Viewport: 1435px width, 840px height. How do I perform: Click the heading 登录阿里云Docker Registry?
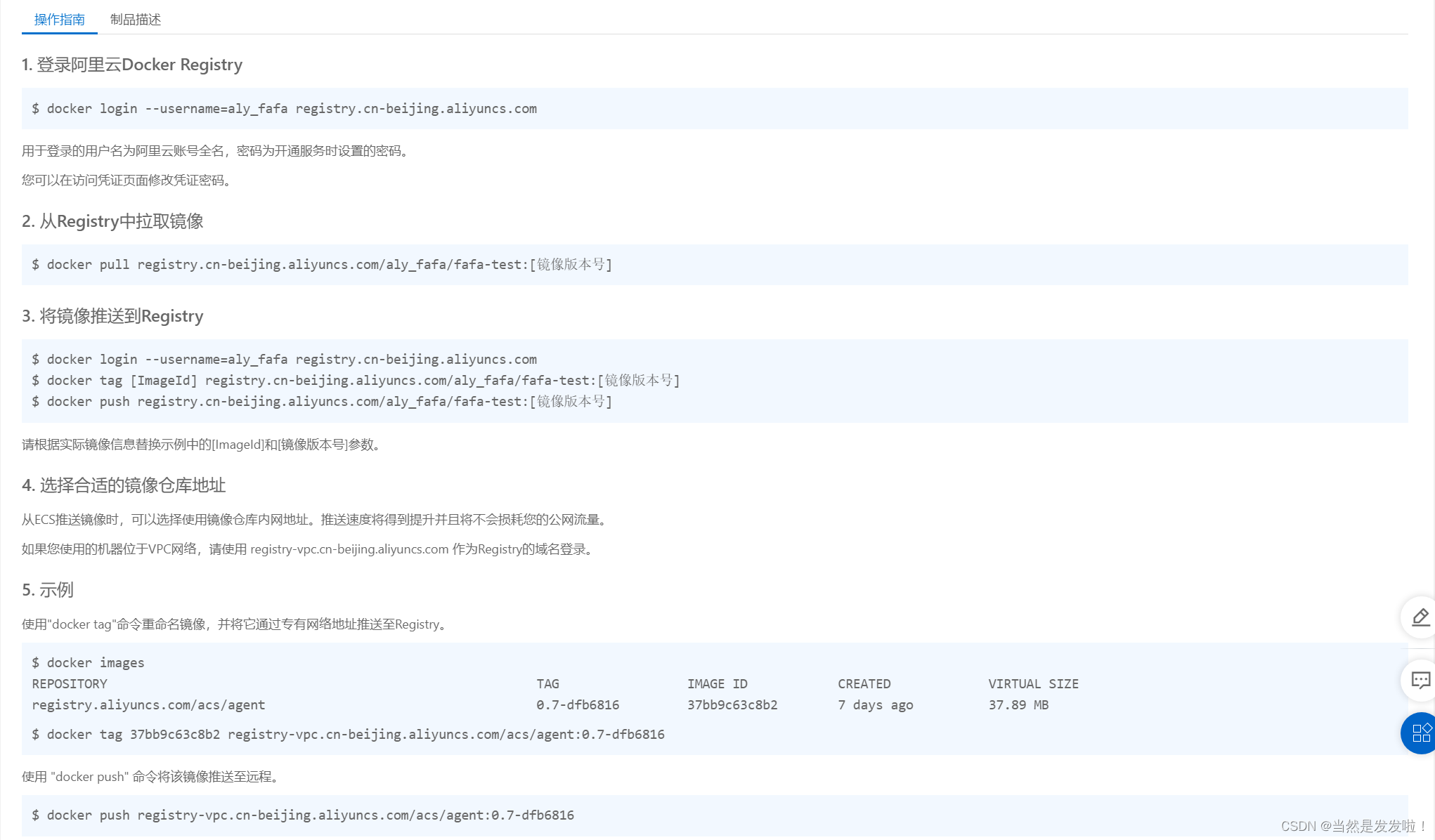tap(132, 65)
